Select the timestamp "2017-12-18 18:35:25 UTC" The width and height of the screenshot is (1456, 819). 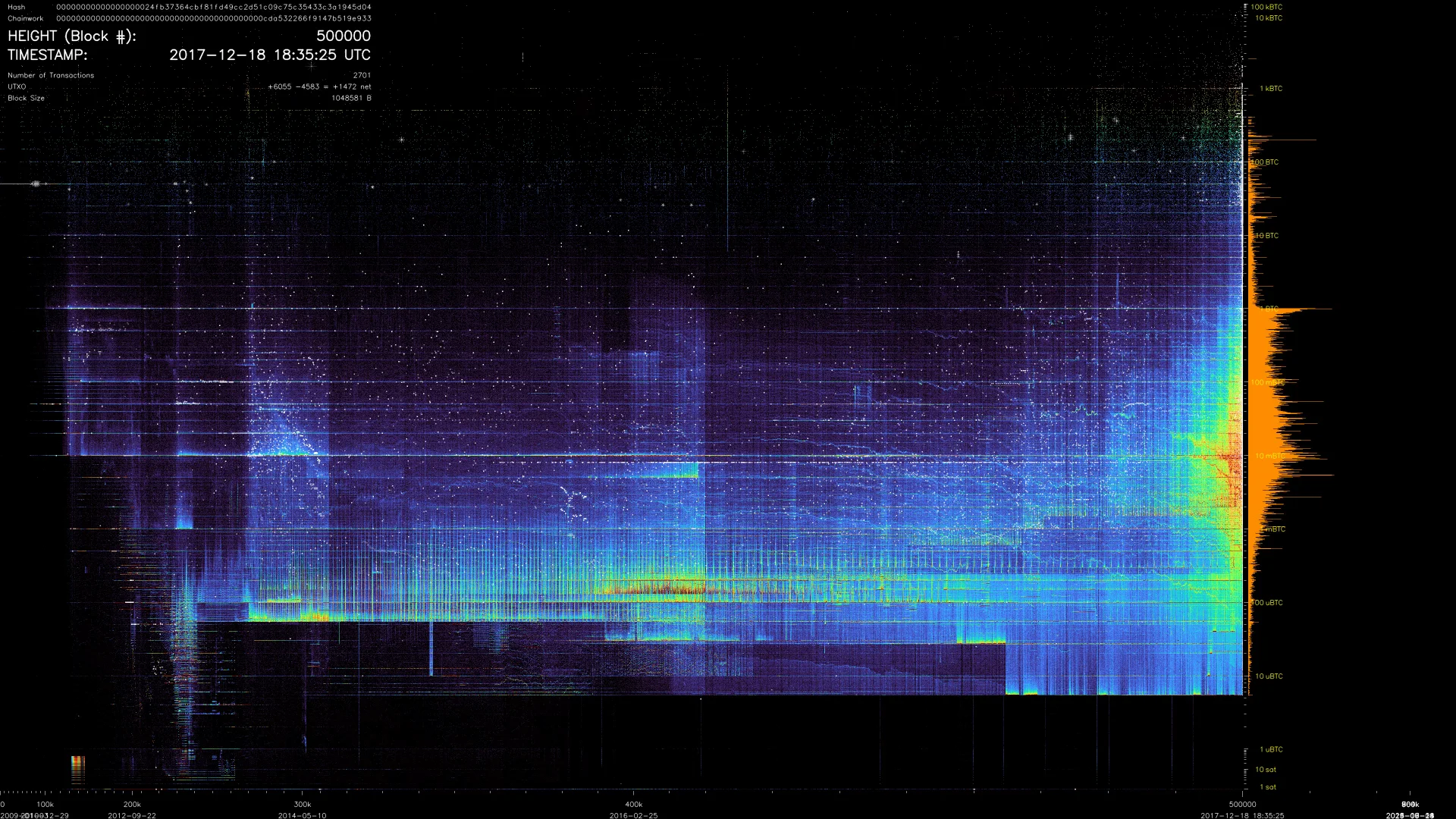(x=270, y=55)
